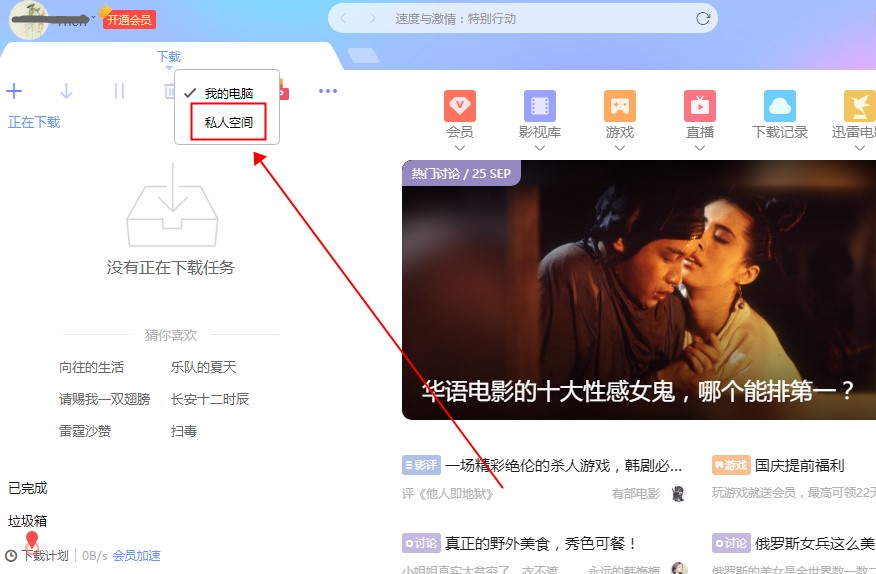Screen dimensions: 876x574
Task: Open the 游戏 games icon
Action: coord(620,106)
